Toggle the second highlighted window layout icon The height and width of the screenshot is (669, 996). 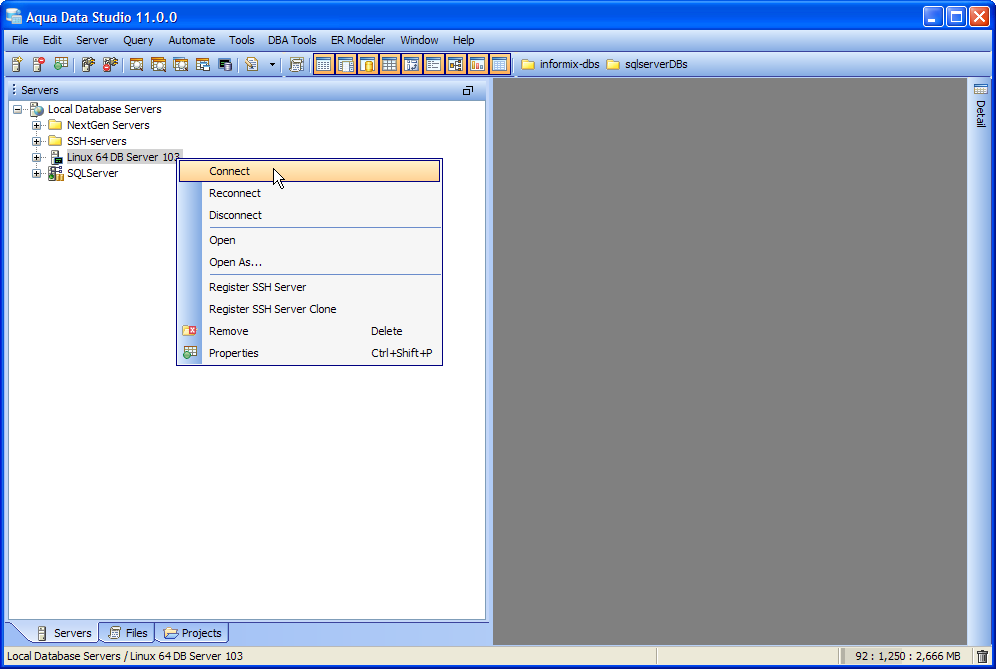pos(346,64)
